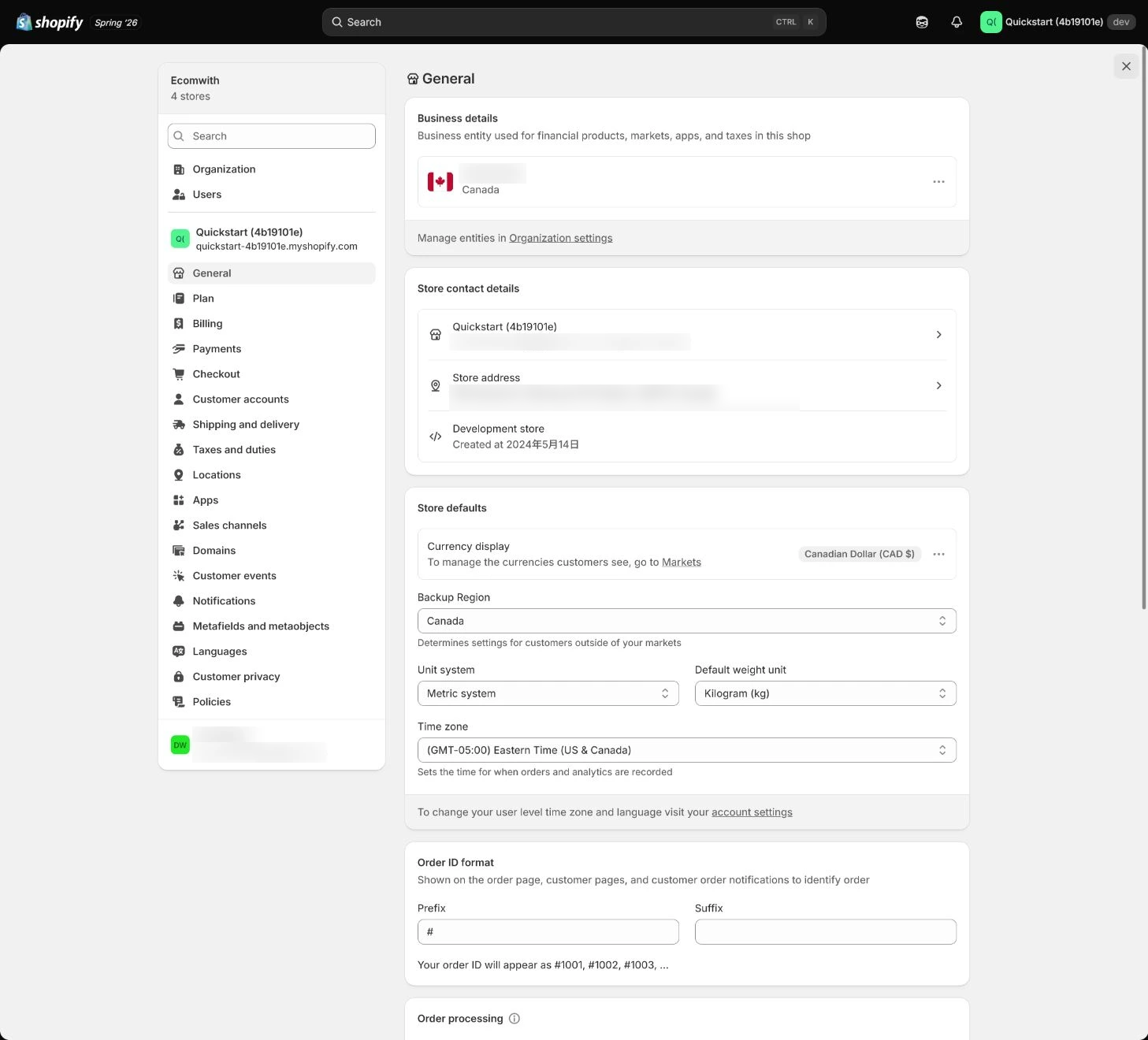The width and height of the screenshot is (1148, 1040).
Task: Click the Customer accounts person icon
Action: click(179, 399)
